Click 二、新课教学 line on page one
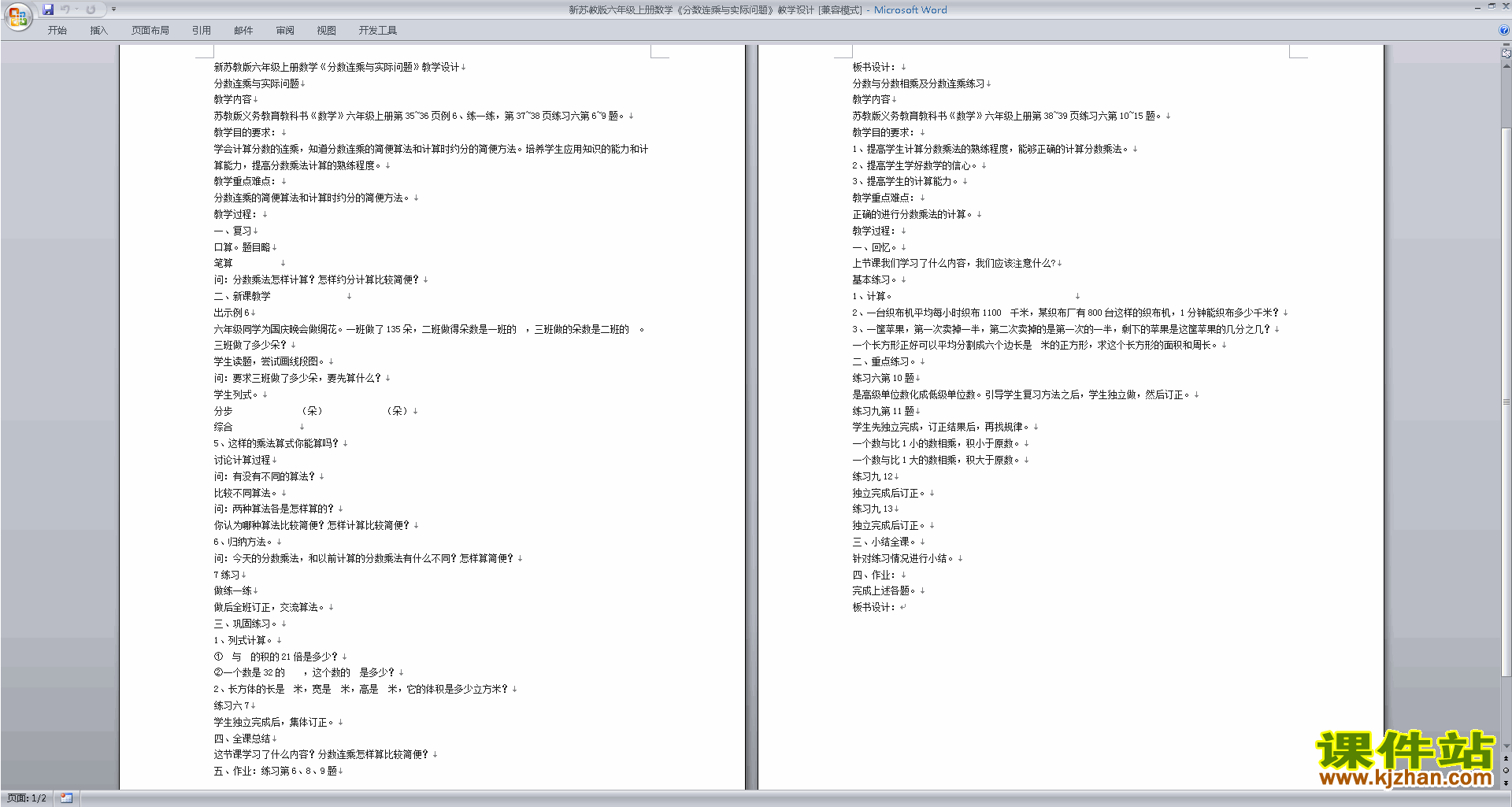Screen dimensions: 1512x807 (x=242, y=297)
